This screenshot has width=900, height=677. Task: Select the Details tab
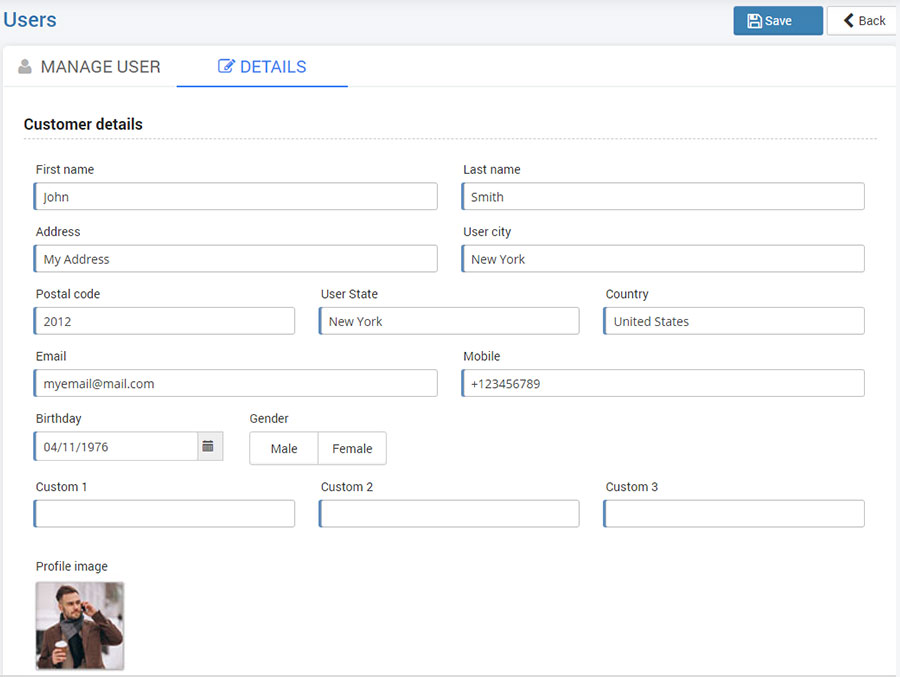[262, 67]
